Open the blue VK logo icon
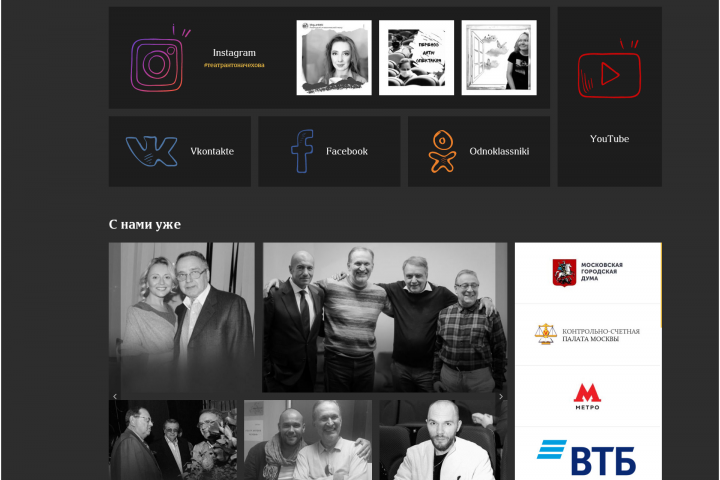Viewport: 720px width, 480px height. (x=152, y=151)
